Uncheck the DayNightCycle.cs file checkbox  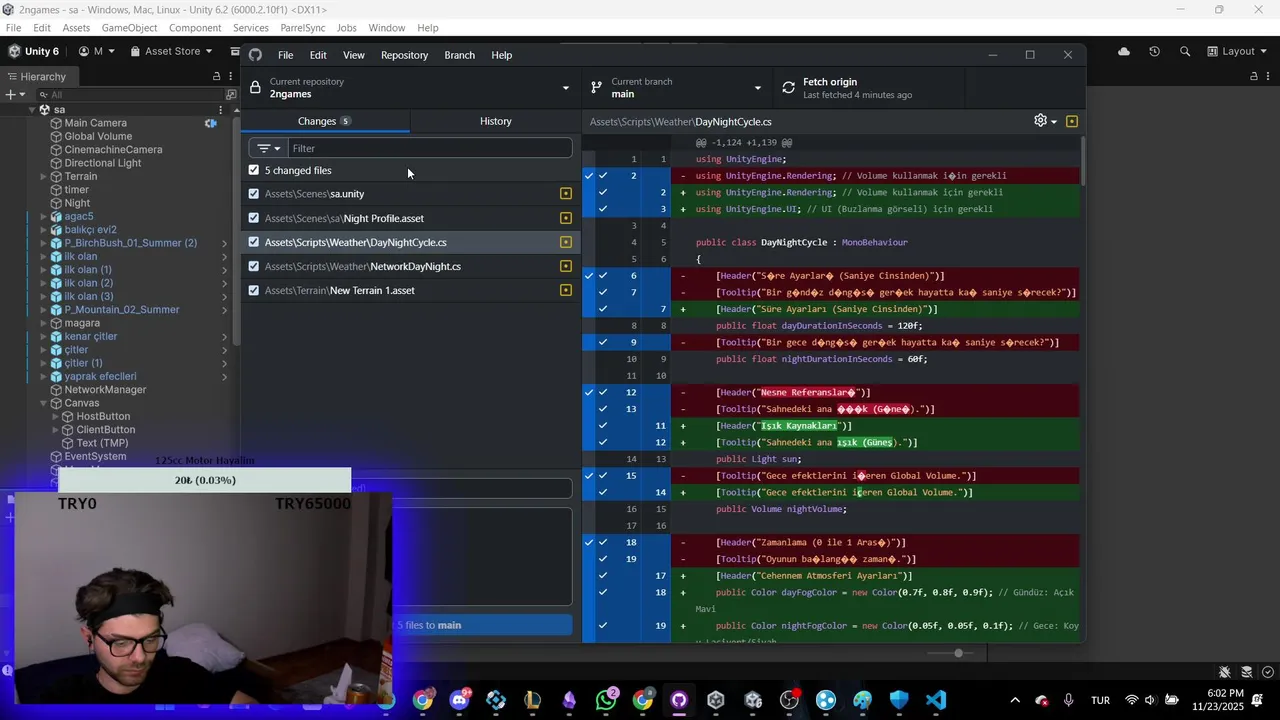(254, 242)
